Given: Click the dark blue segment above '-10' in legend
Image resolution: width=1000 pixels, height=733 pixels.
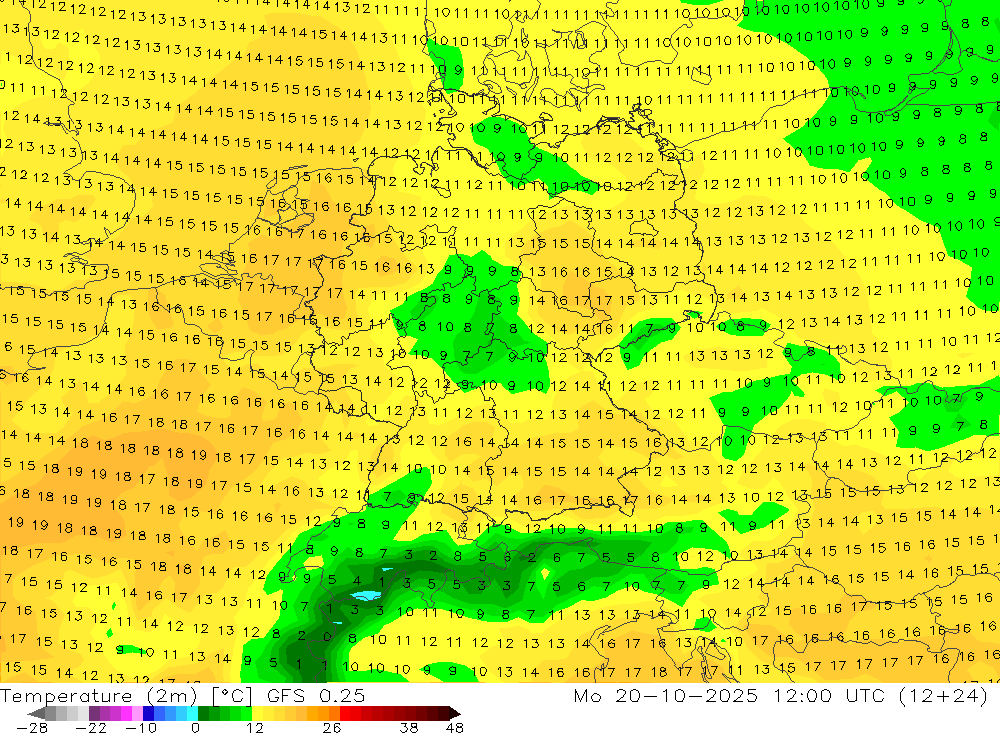Looking at the screenshot, I should click(148, 713).
